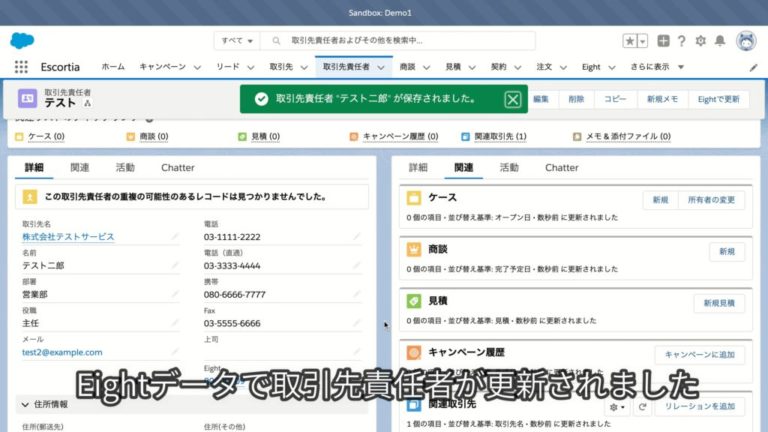Open the ホーム navigation tab
768x432 pixels.
113,67
